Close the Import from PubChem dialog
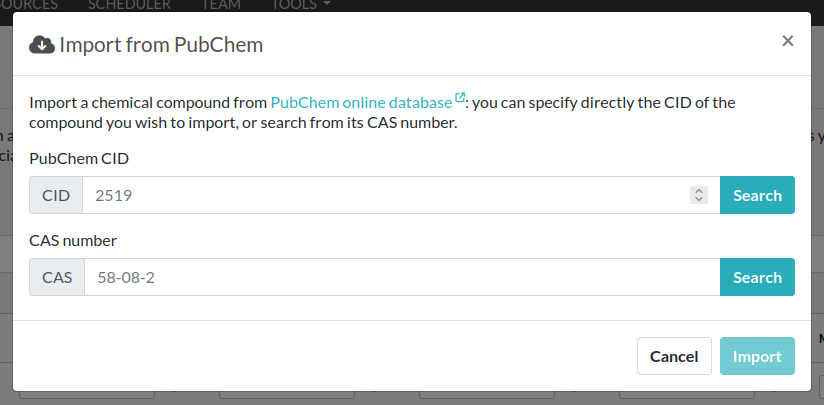The width and height of the screenshot is (824, 405). pos(788,41)
